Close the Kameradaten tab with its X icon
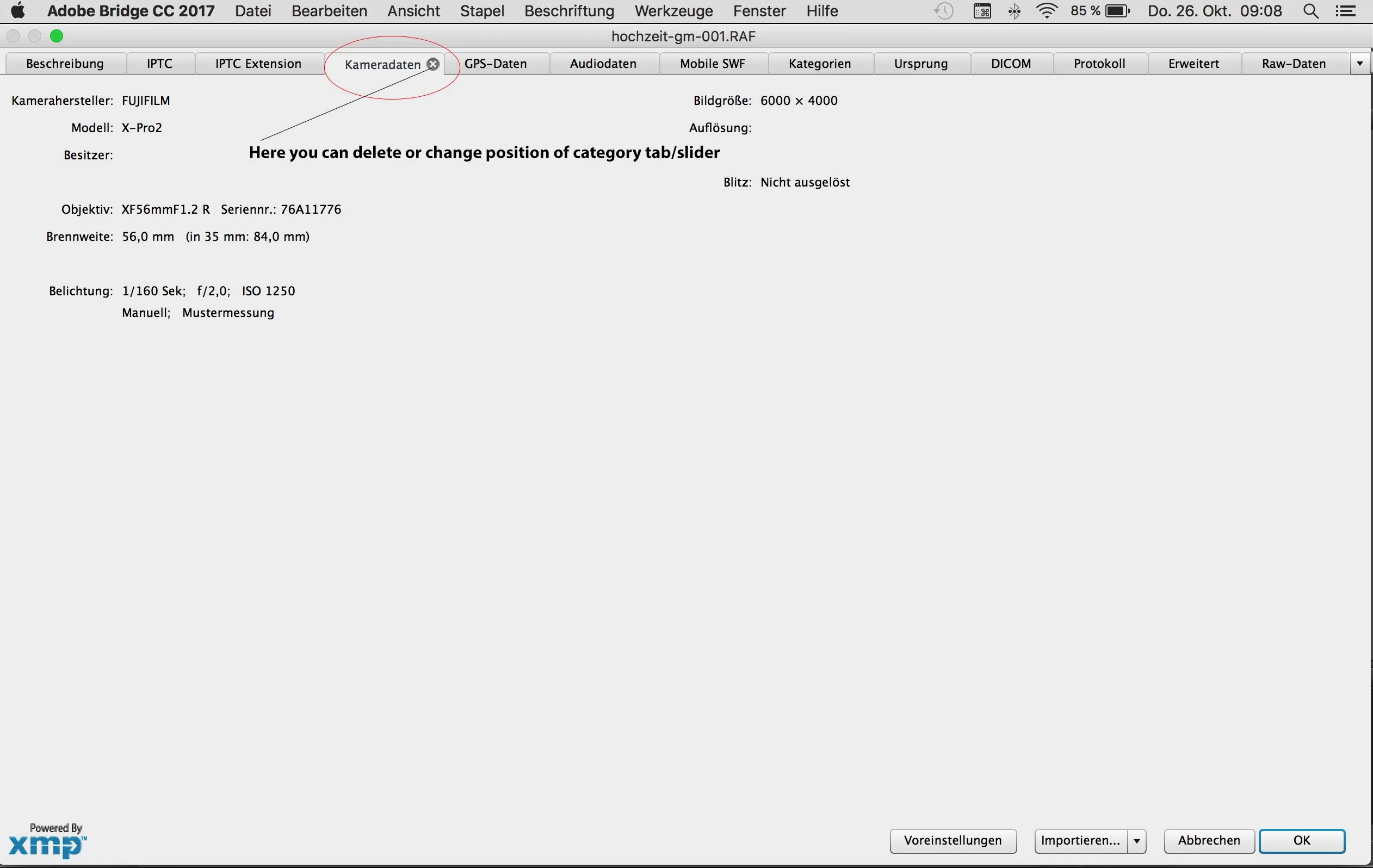 tap(434, 64)
